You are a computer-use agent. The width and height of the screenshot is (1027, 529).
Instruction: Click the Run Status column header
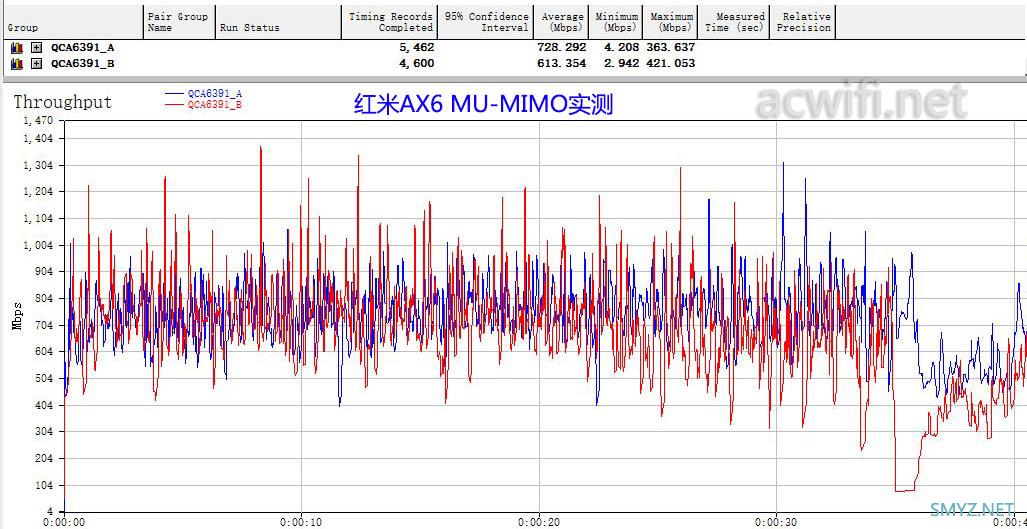[x=278, y=22]
